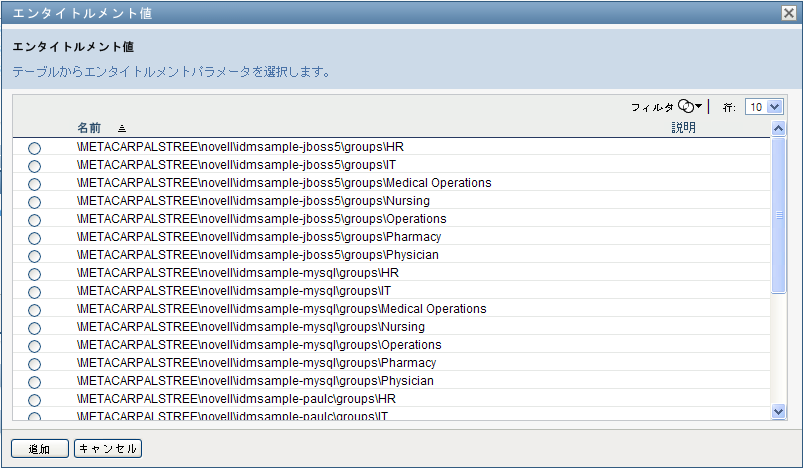The width and height of the screenshot is (803, 468).
Task: Open the filter (フィルタ) icon menu
Action: tap(689, 106)
